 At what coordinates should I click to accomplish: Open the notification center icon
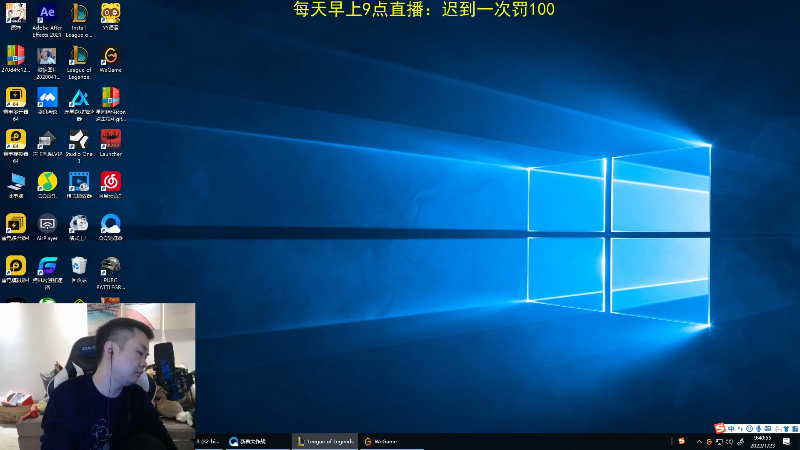(787, 442)
